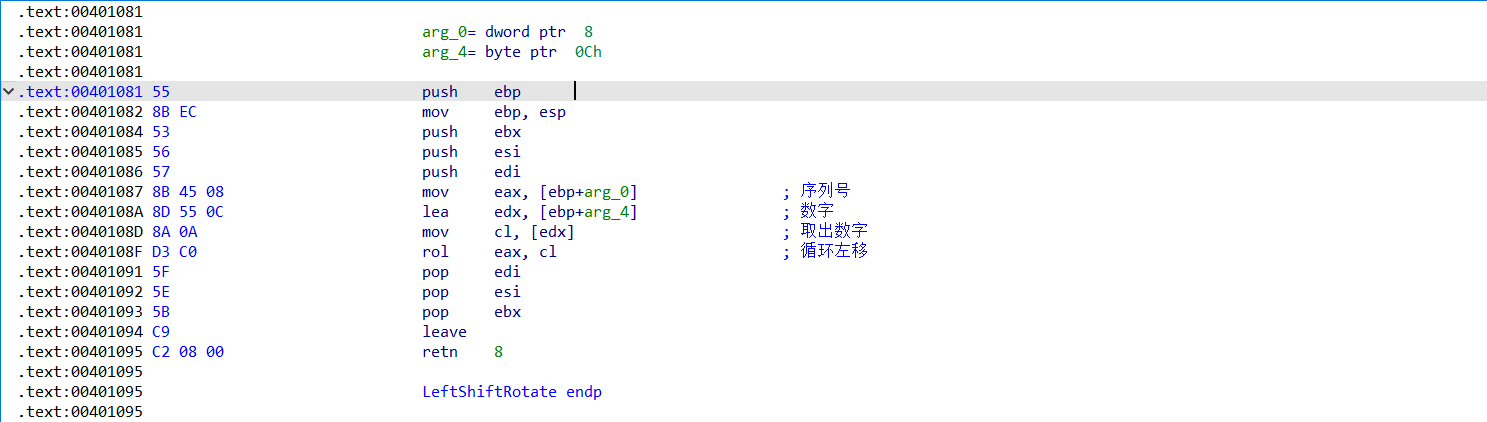Select opcode bytes 8B EC
This screenshot has height=422, width=1487.
[174, 112]
